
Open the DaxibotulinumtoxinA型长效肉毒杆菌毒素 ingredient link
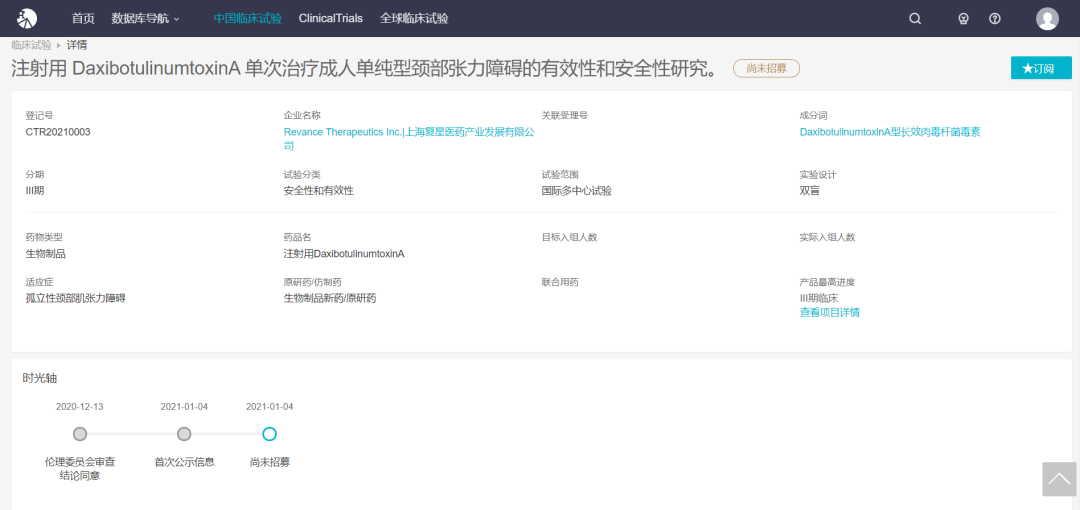click(x=890, y=132)
